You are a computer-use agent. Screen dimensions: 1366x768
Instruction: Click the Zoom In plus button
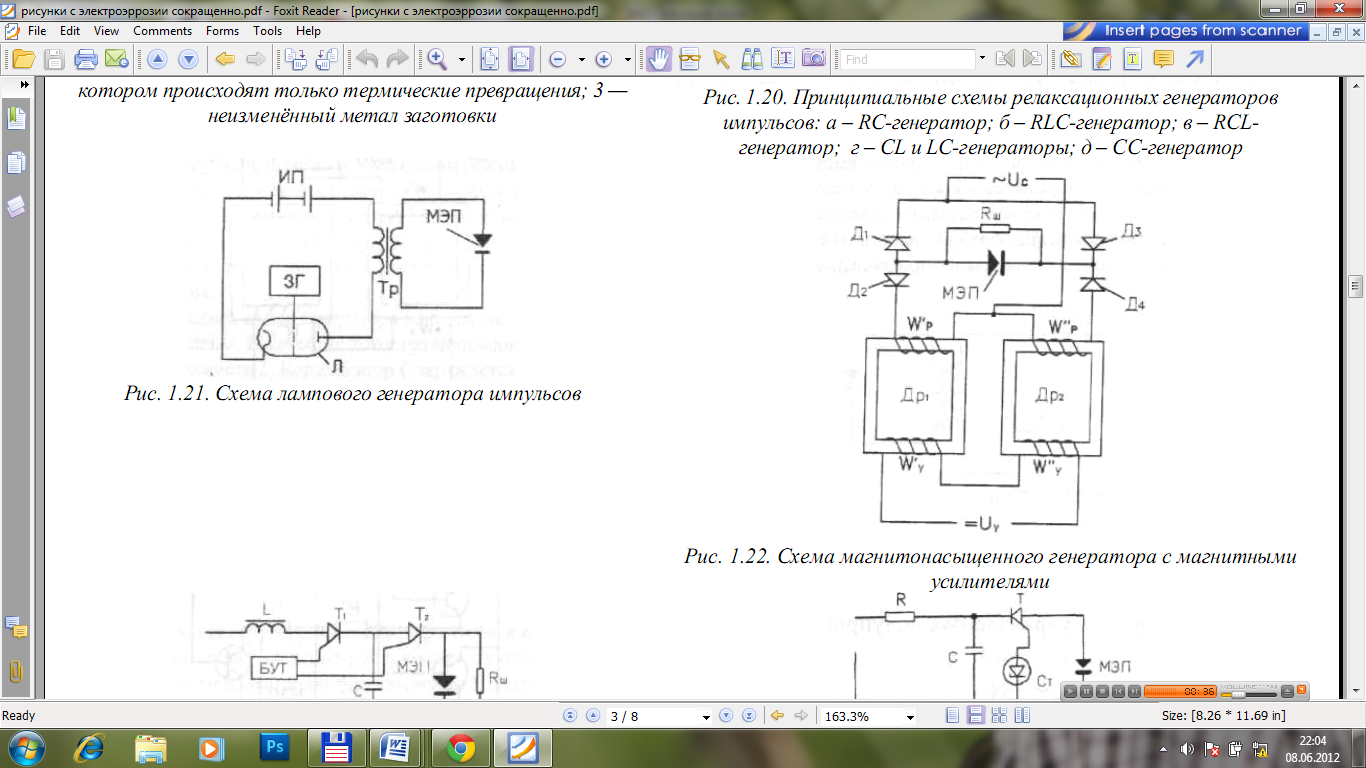tap(604, 59)
